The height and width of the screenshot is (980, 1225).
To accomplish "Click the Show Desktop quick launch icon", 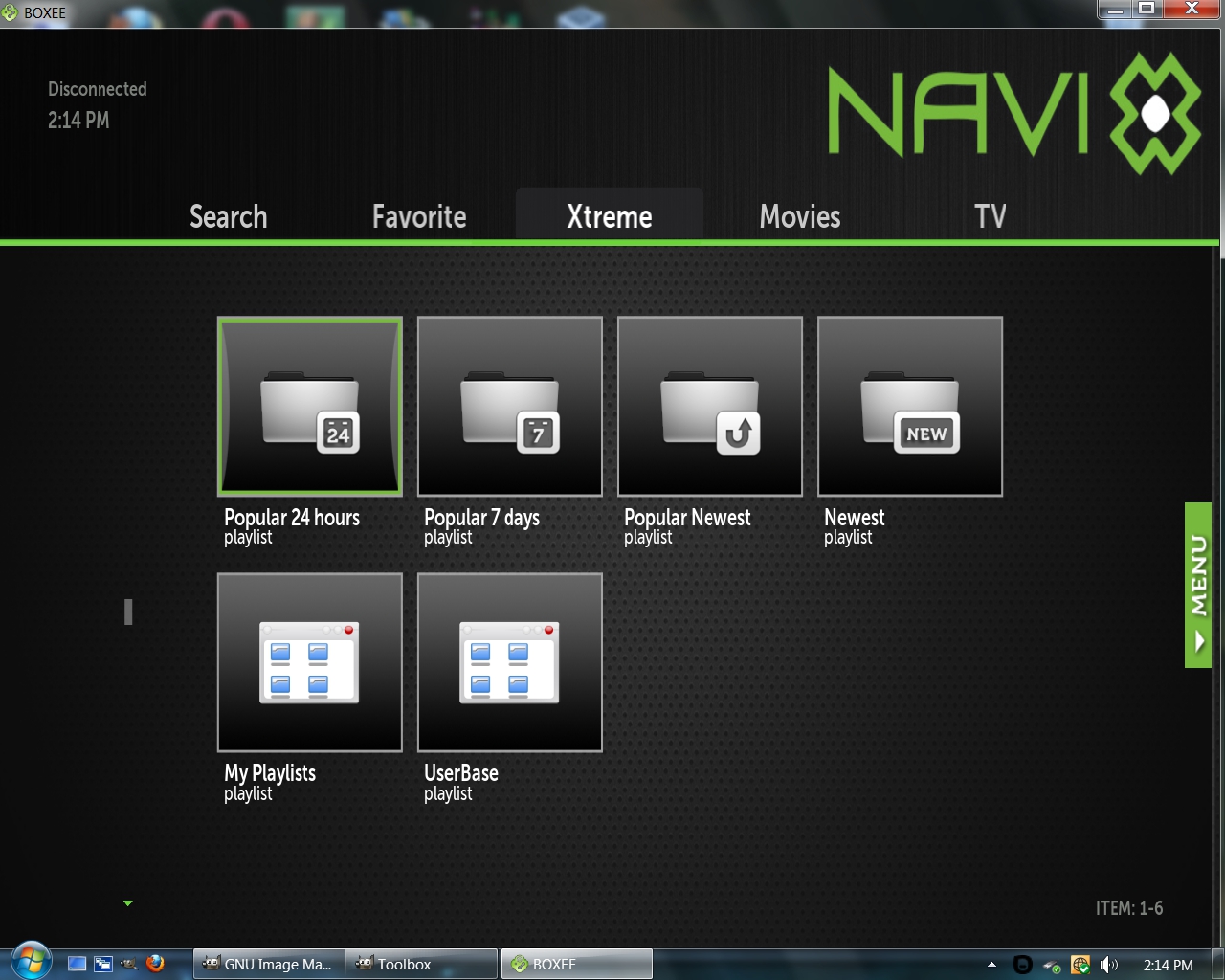I will (78, 964).
